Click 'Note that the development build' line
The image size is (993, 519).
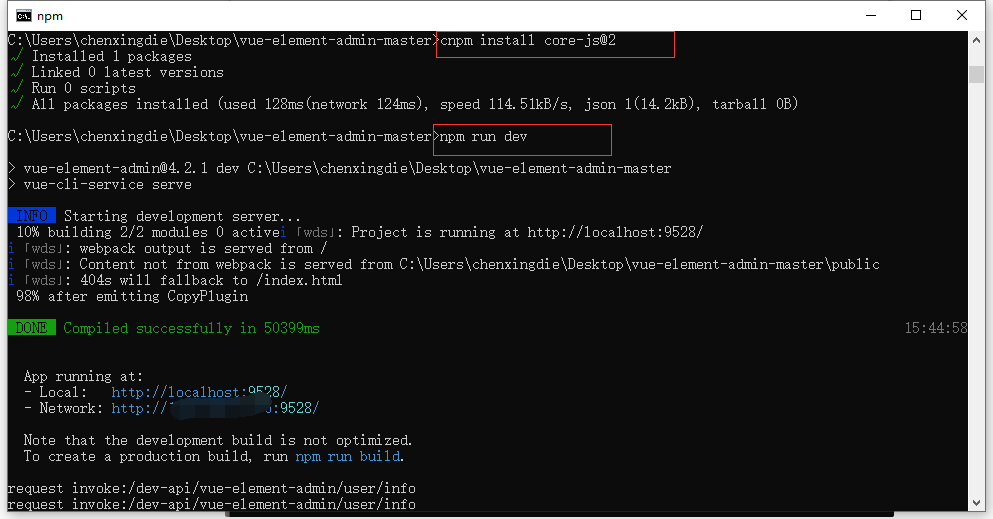point(218,440)
